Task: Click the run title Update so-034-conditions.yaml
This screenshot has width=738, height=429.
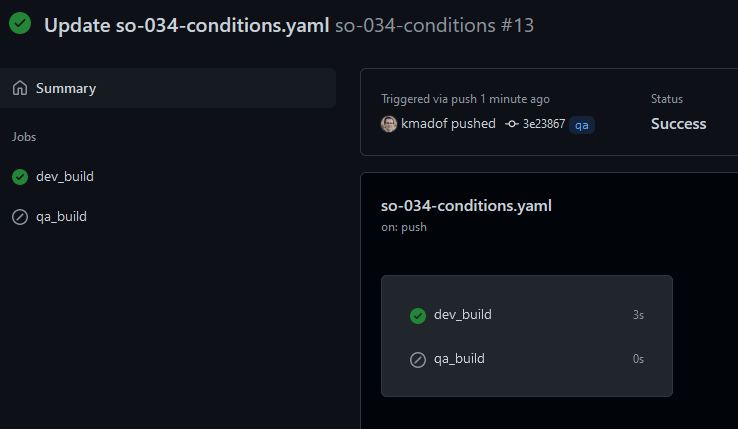Action: pyautogui.click(x=187, y=24)
